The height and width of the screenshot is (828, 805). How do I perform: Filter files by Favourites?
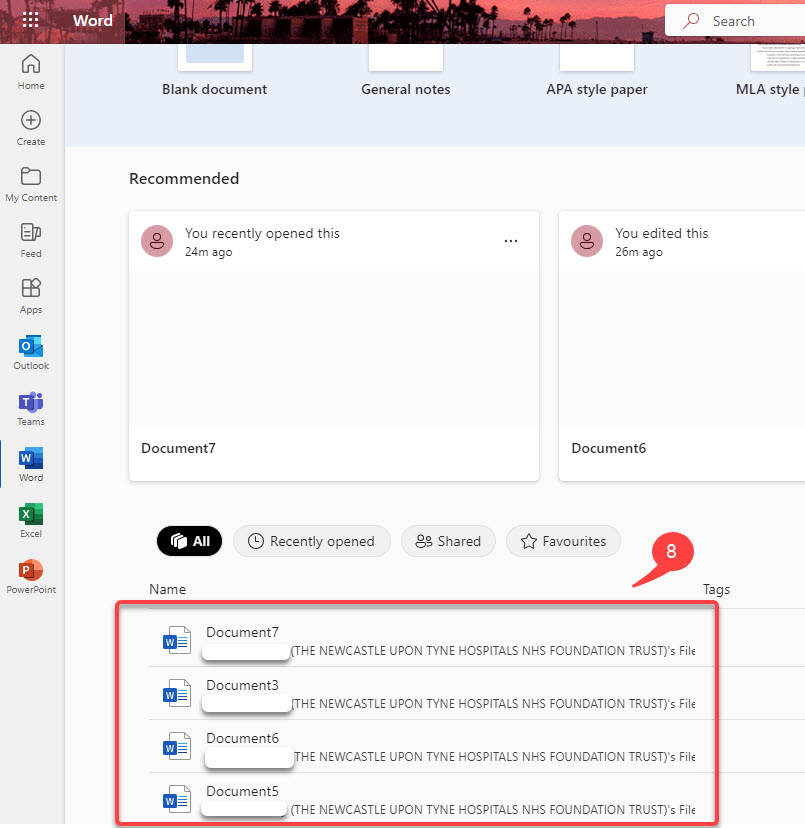coord(563,541)
